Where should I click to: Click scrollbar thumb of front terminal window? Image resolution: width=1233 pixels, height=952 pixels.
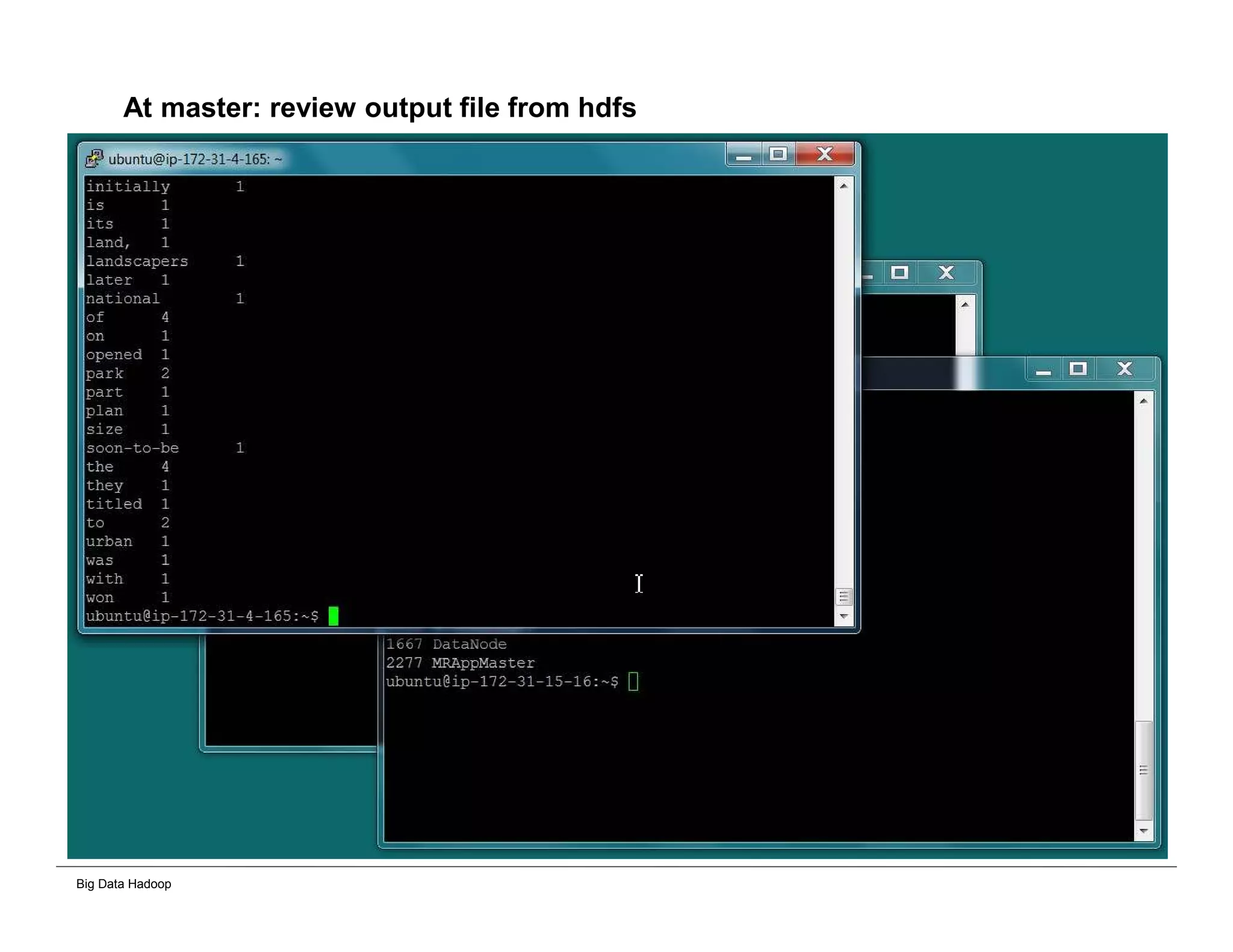(x=843, y=596)
